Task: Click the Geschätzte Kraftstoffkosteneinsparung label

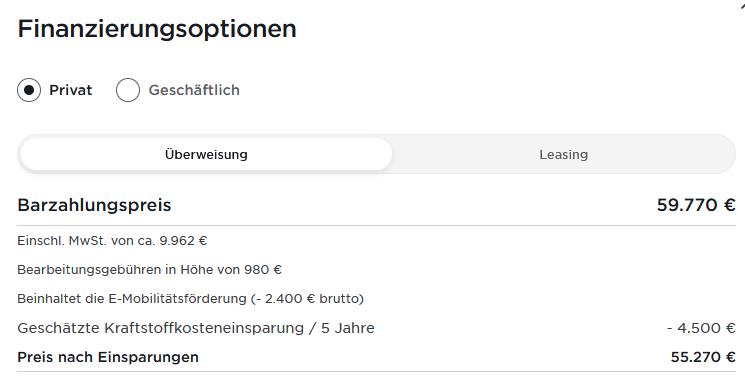Action: click(x=196, y=328)
